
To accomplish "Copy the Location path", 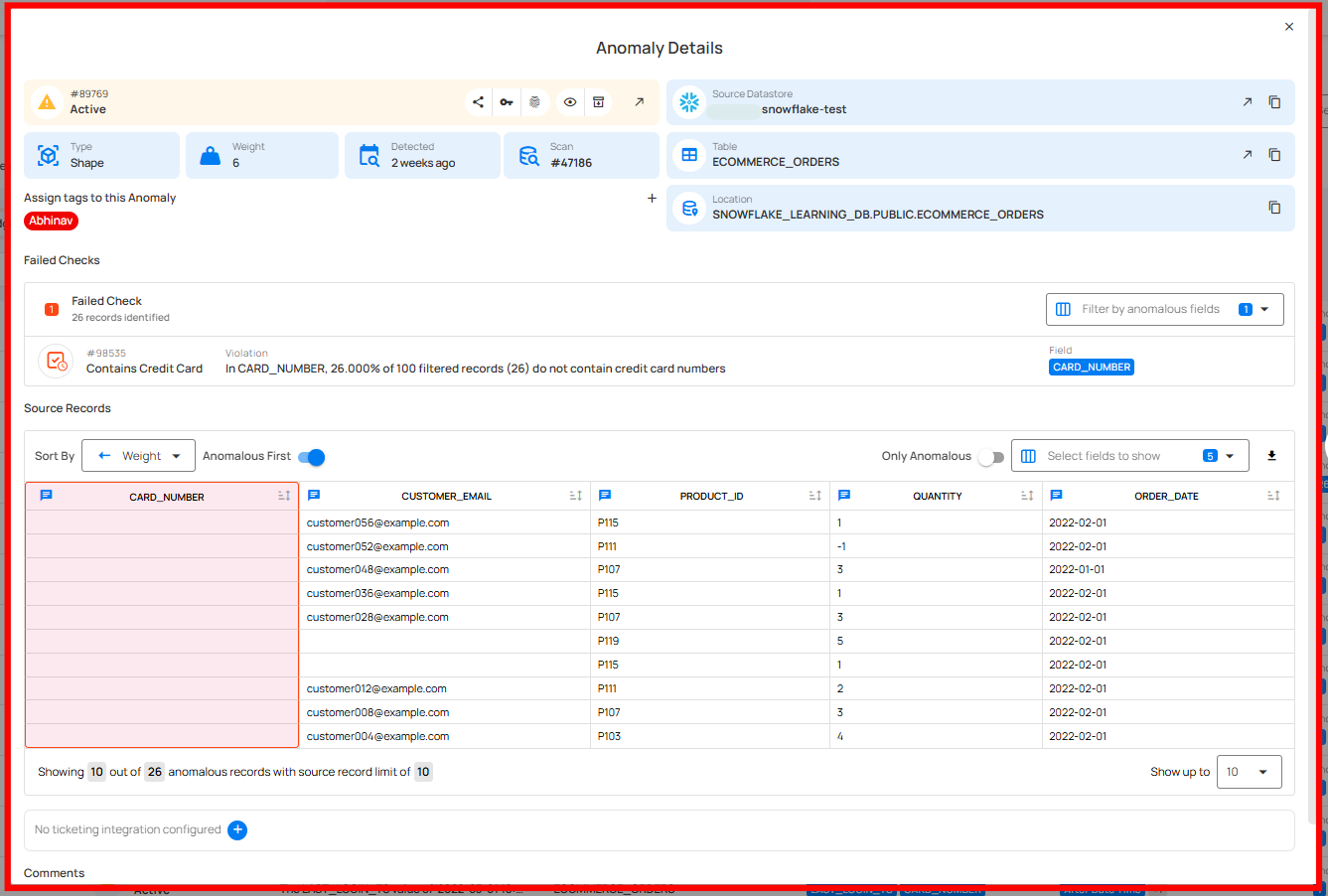I will 1274,208.
